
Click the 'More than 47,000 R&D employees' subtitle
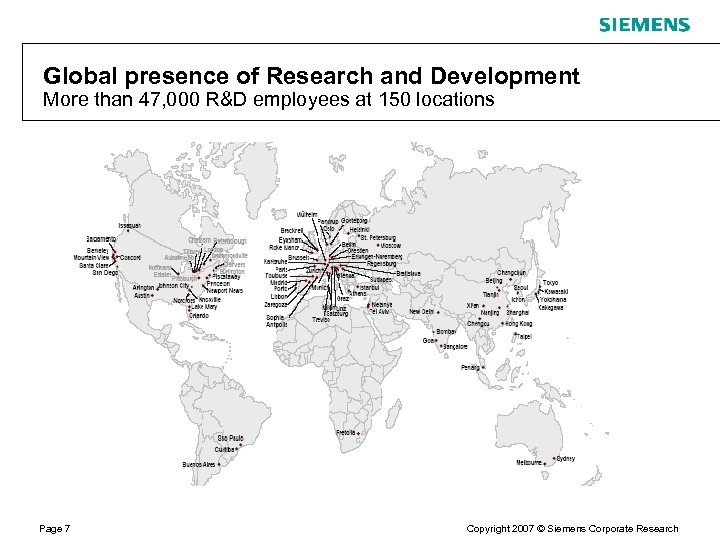click(x=269, y=99)
